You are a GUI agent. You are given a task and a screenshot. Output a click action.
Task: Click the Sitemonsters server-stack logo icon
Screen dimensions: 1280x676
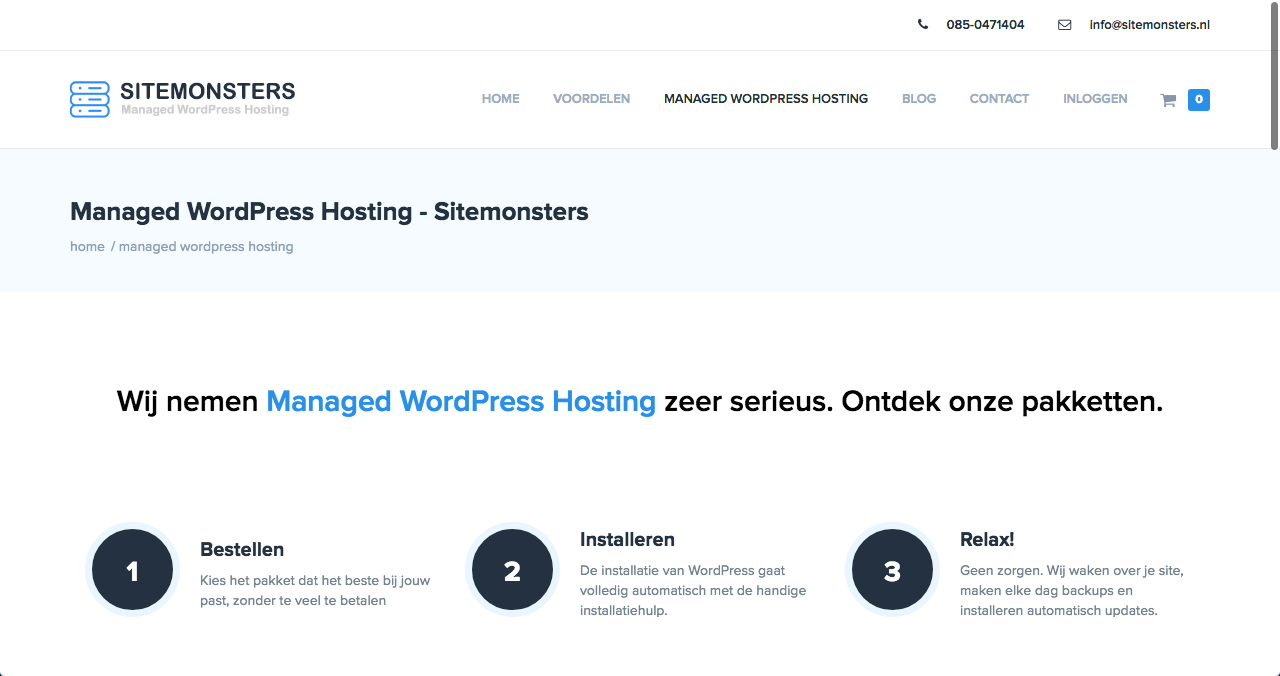point(89,99)
